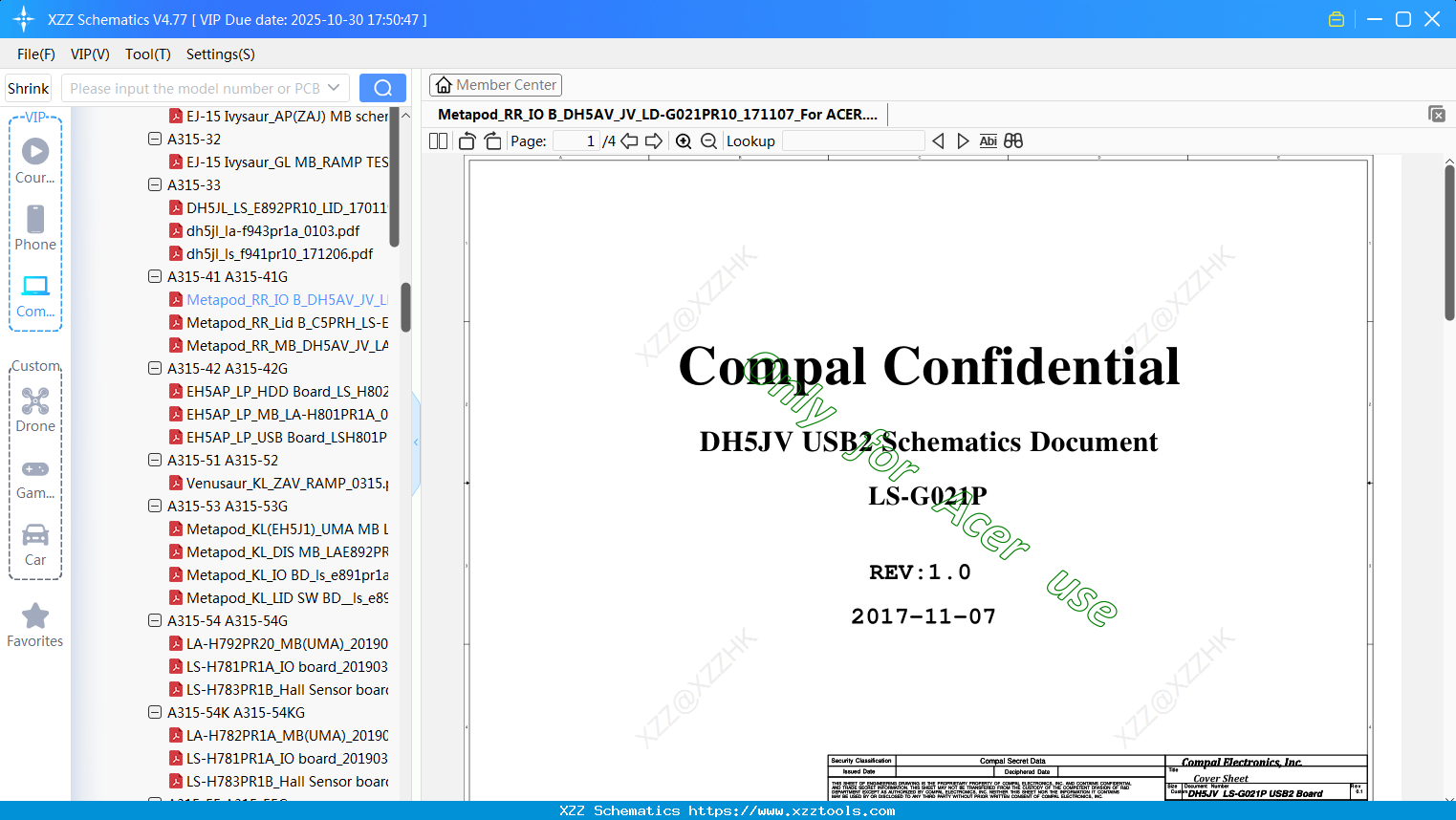Select the Metapod_RR_IO B document tab
1456x820 pixels.
click(658, 115)
